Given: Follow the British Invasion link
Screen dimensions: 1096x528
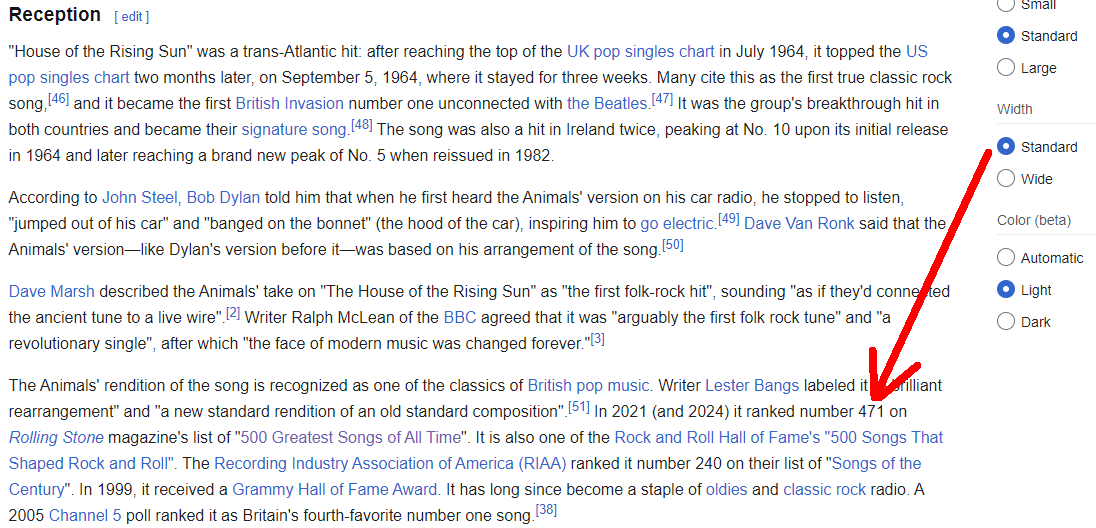Looking at the screenshot, I should pyautogui.click(x=289, y=103).
